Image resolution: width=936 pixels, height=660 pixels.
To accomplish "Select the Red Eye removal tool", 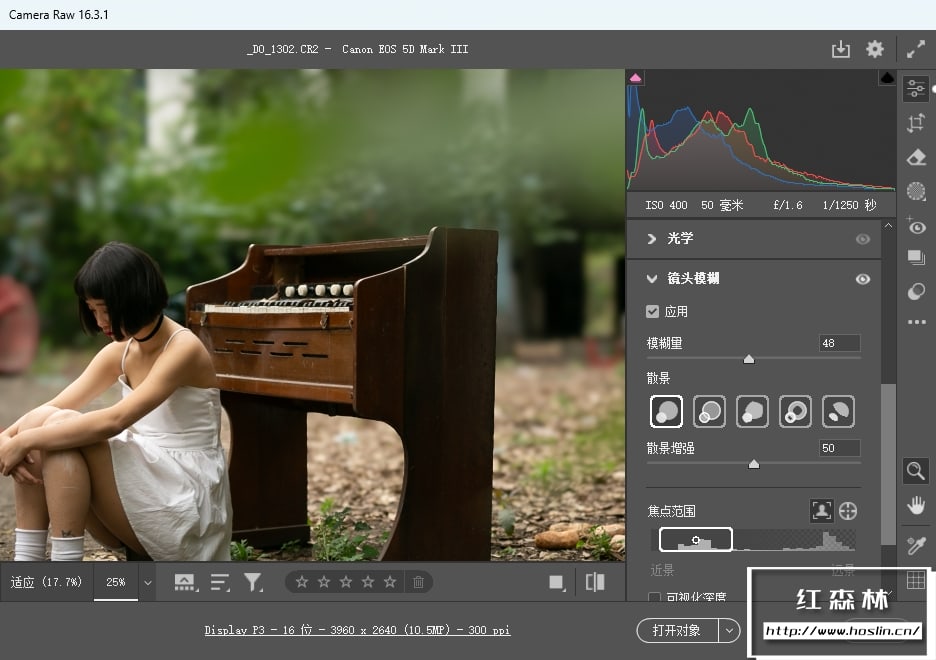I will click(x=916, y=226).
